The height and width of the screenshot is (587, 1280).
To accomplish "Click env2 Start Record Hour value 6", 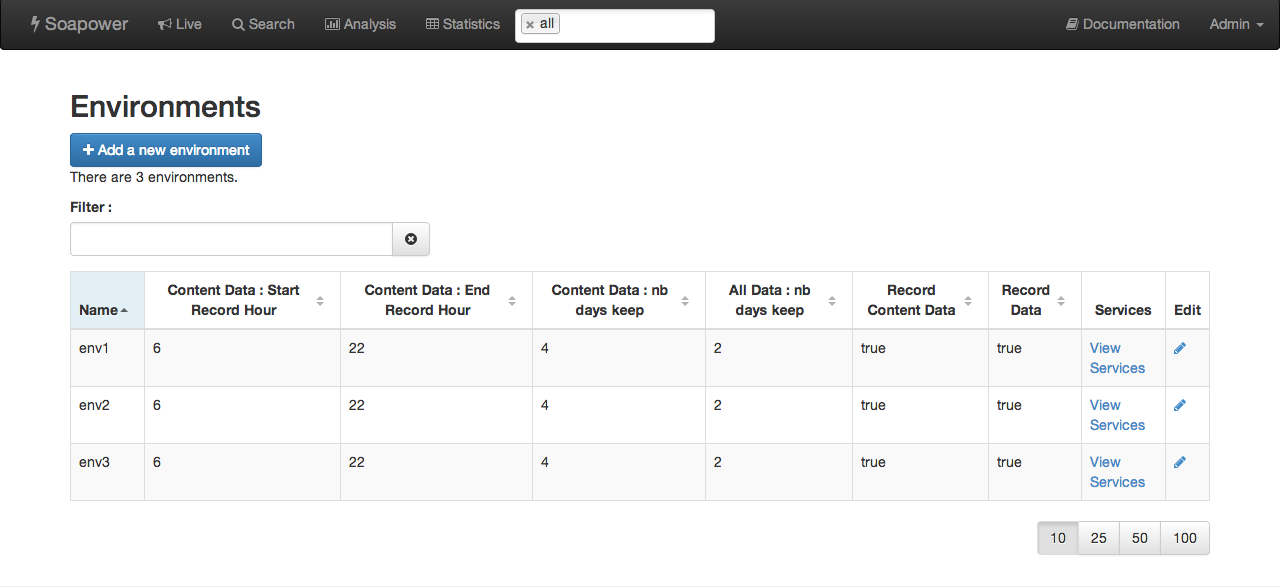I will (157, 405).
